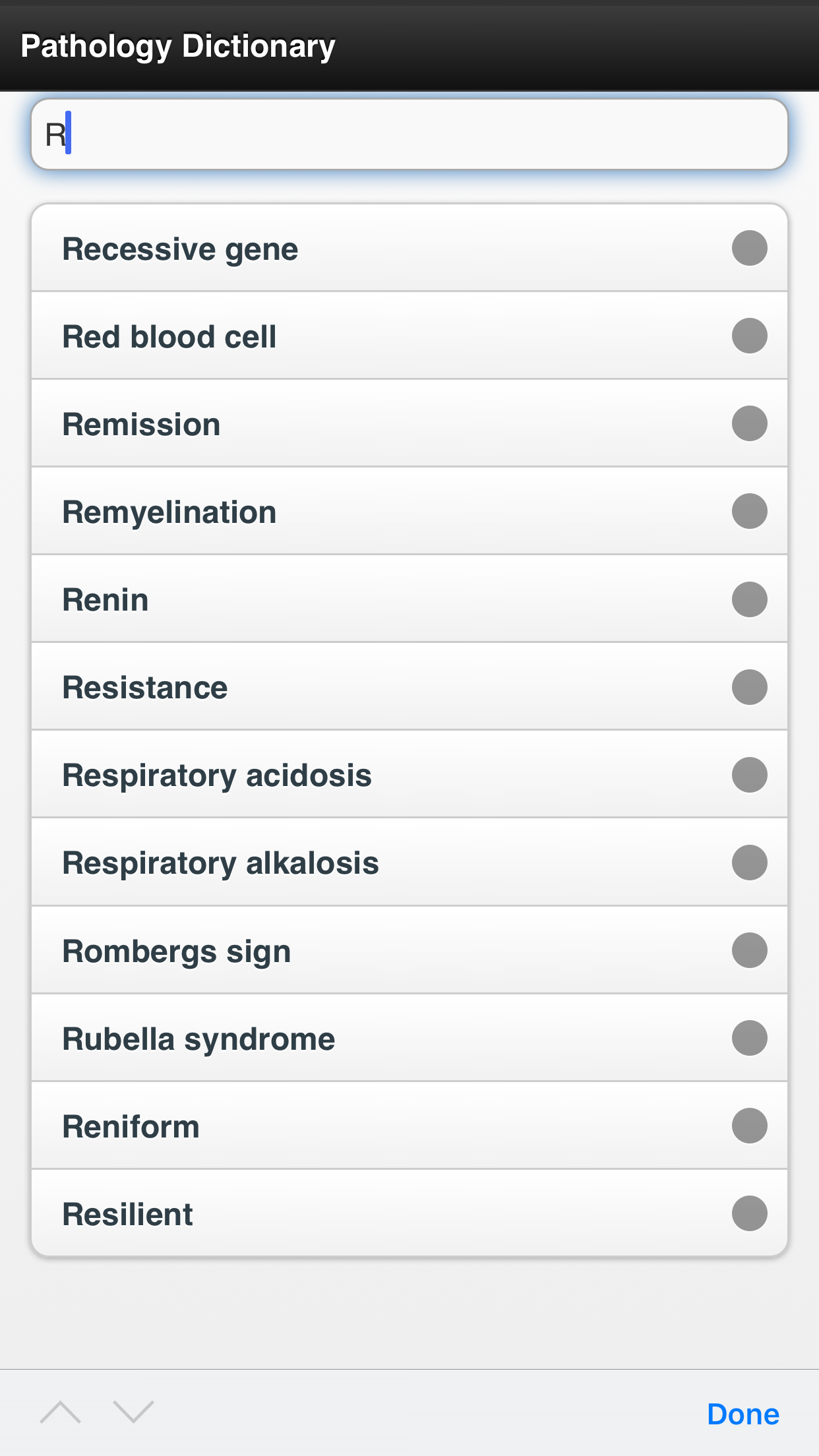Screen dimensions: 819x1456
Task: Focus the search field containing R
Action: [x=409, y=135]
